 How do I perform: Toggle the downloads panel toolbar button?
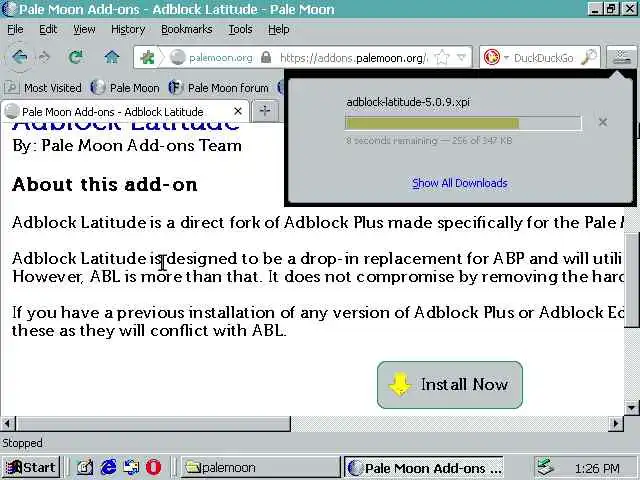[x=621, y=57]
